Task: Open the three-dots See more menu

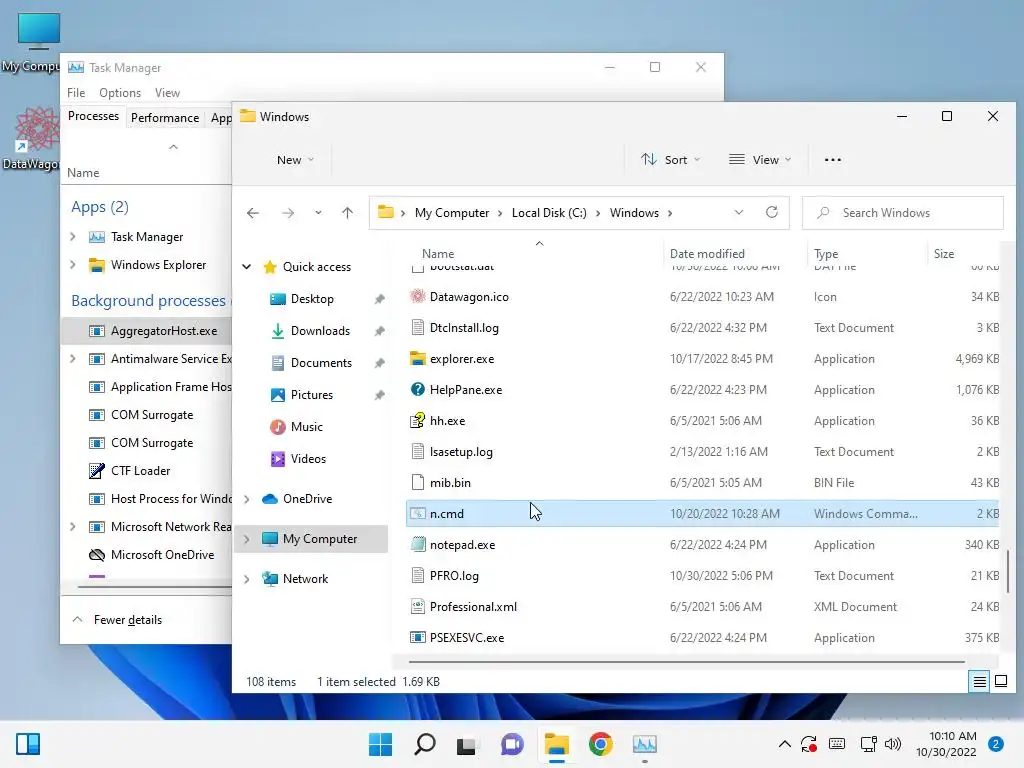Action: 833,160
